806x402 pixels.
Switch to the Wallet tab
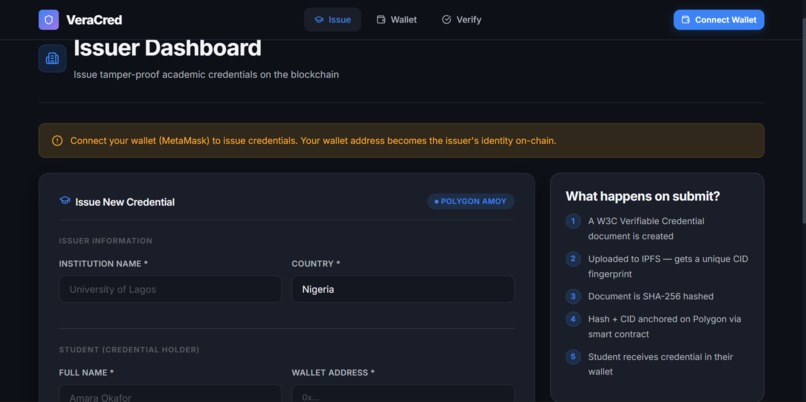pyautogui.click(x=397, y=20)
